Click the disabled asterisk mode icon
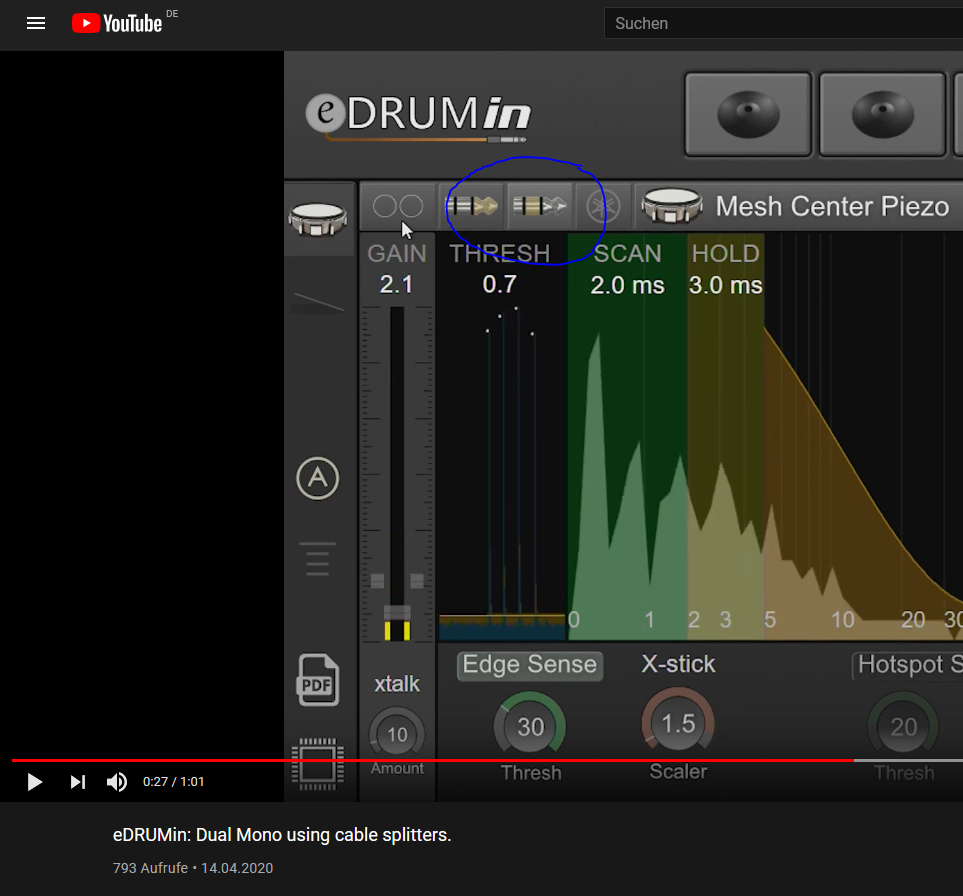The image size is (963, 896). [603, 206]
